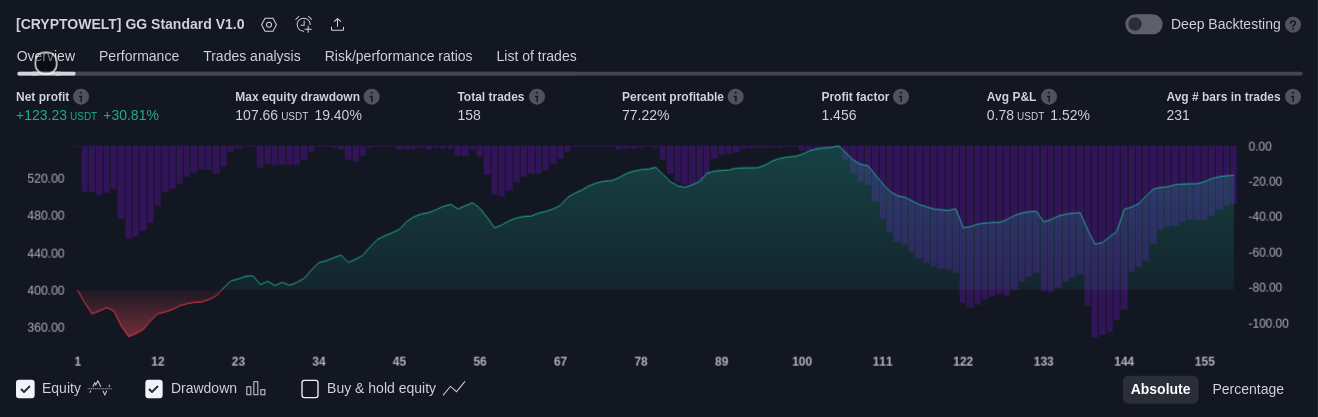Click Deep Backtesting help question icon
This screenshot has height=417, width=1318.
click(x=1293, y=24)
